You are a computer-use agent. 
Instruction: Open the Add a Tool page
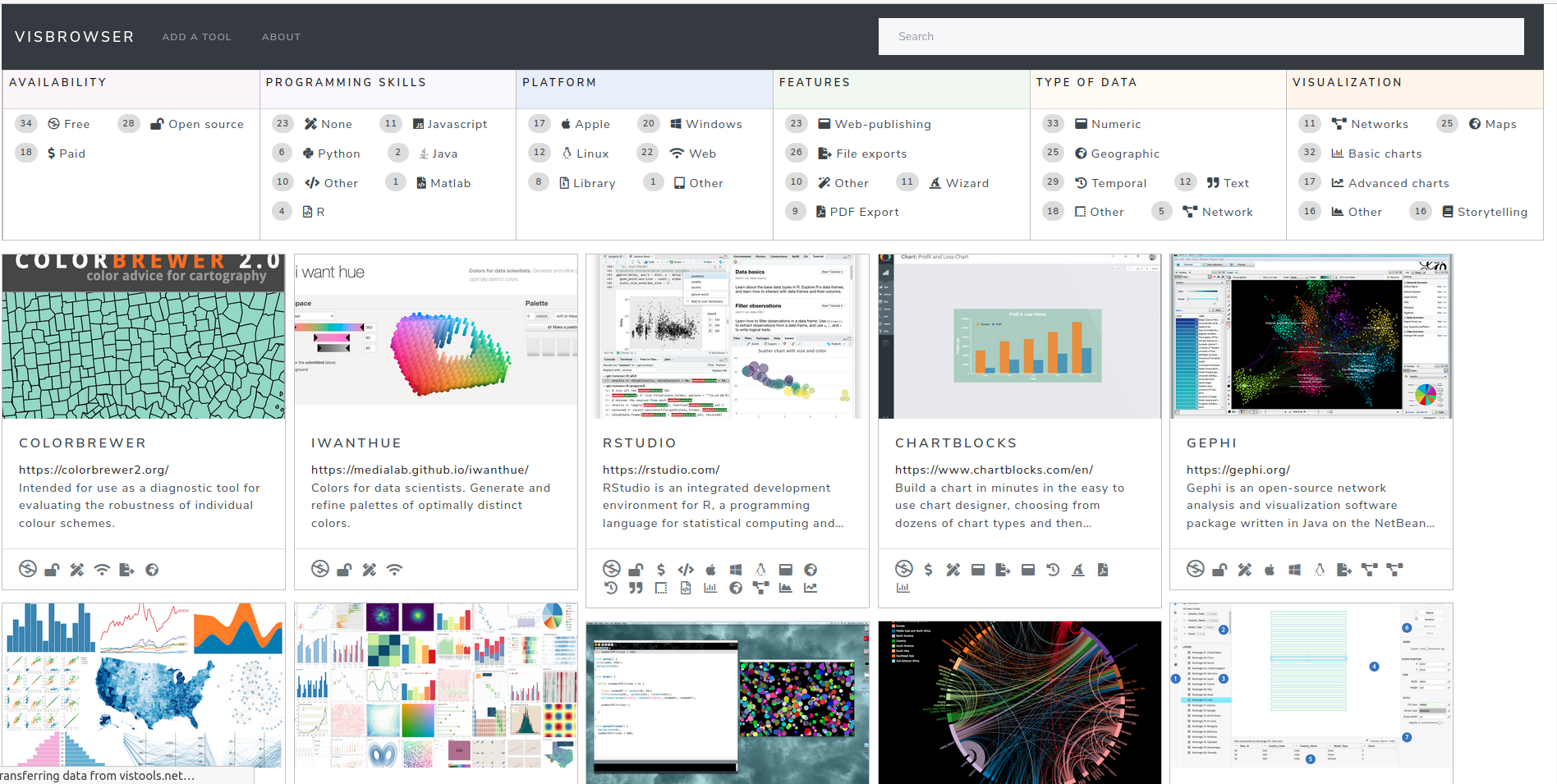pyautogui.click(x=197, y=37)
